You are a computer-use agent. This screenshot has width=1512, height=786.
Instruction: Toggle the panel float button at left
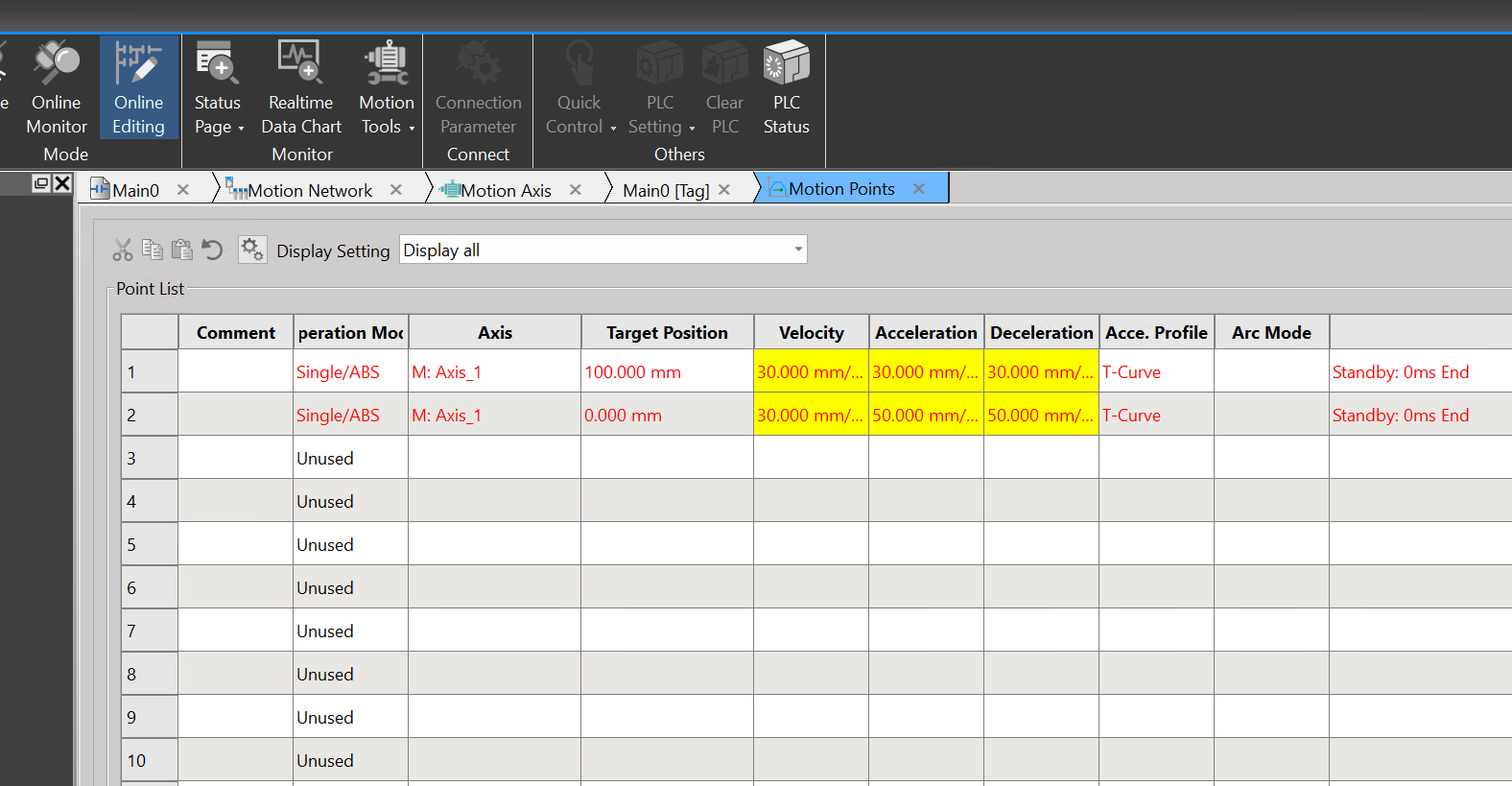pos(41,183)
